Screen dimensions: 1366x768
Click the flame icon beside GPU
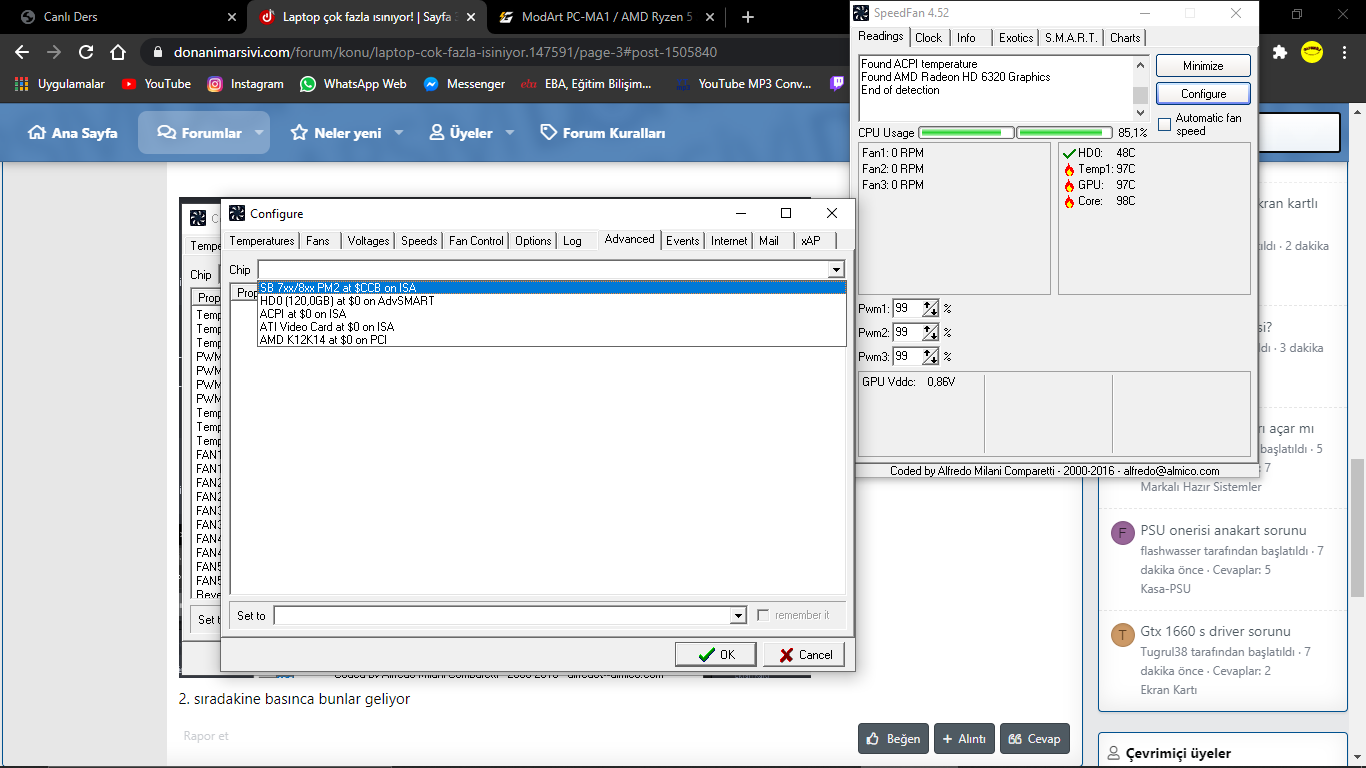click(x=1069, y=185)
